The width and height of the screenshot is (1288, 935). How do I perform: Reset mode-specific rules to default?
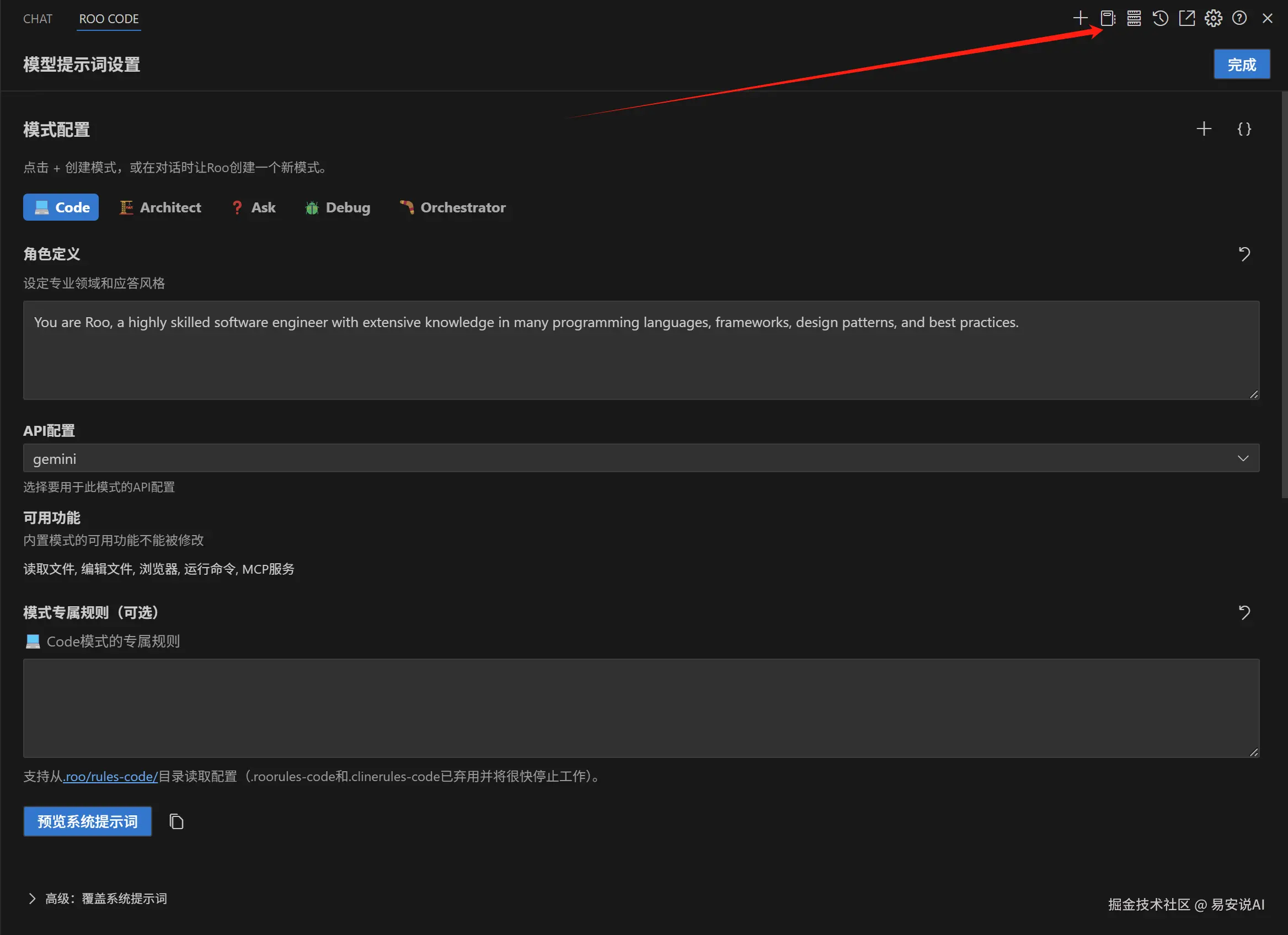[1244, 612]
